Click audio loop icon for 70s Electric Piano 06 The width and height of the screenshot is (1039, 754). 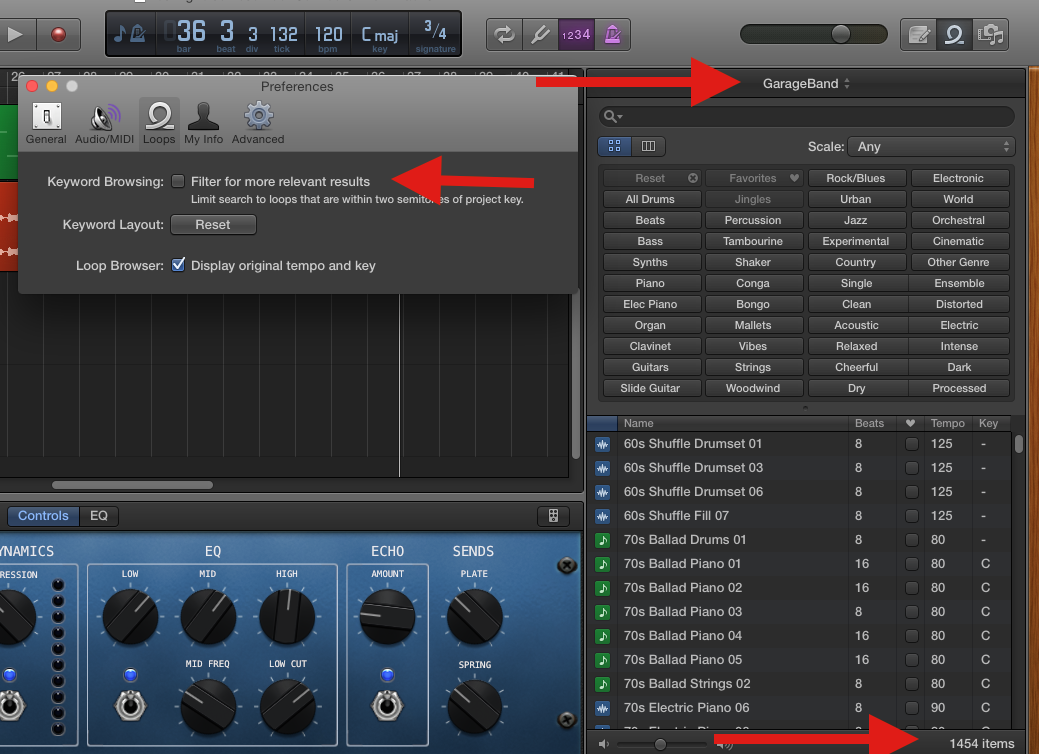[x=602, y=708]
